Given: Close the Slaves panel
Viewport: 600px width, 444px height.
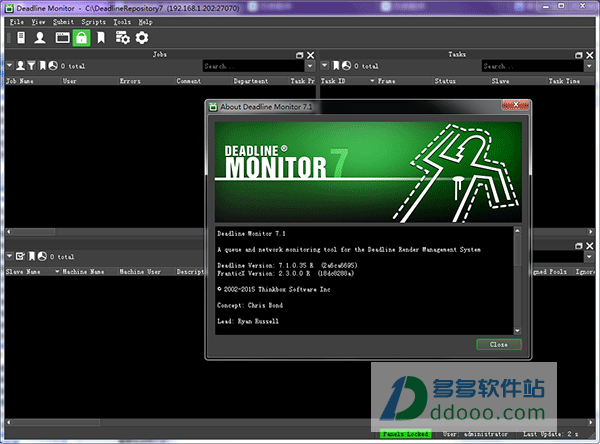Looking at the screenshot, I should click(590, 246).
